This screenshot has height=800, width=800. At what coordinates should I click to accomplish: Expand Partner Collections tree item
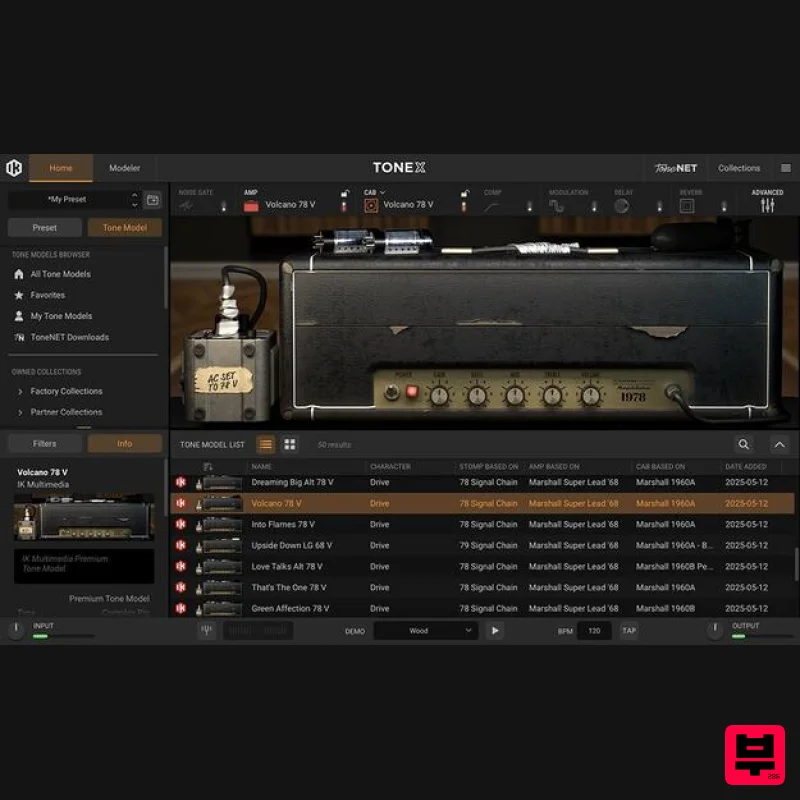pyautogui.click(x=20, y=412)
